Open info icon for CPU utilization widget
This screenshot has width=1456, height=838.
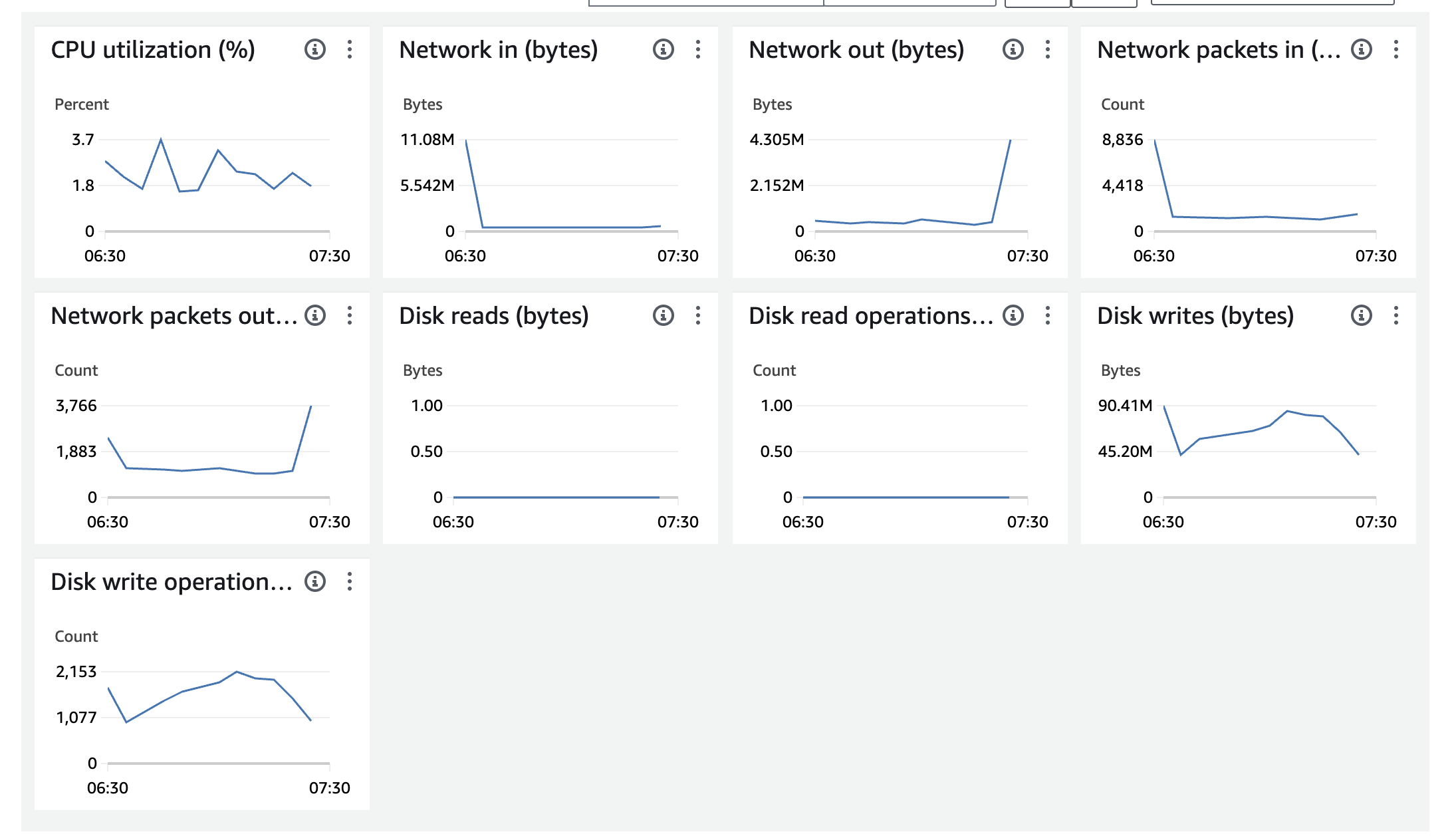point(314,49)
